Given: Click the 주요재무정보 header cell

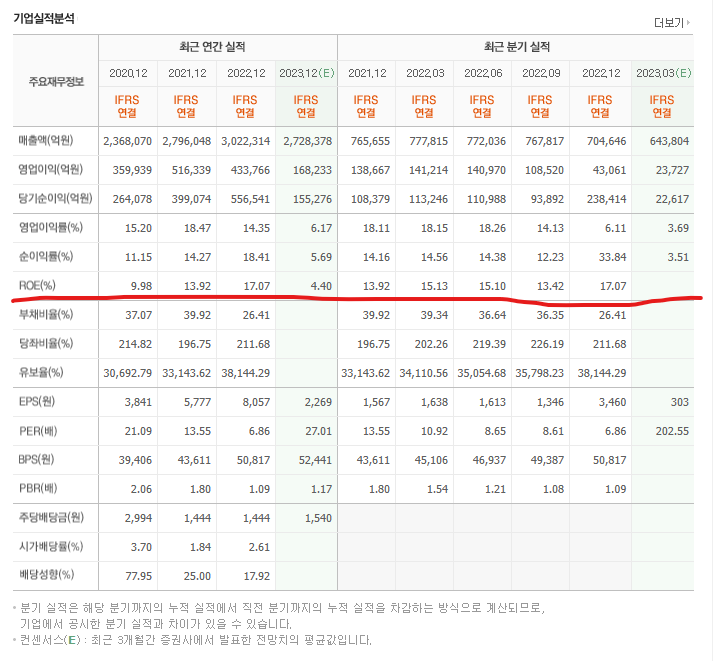Looking at the screenshot, I should [x=56, y=82].
